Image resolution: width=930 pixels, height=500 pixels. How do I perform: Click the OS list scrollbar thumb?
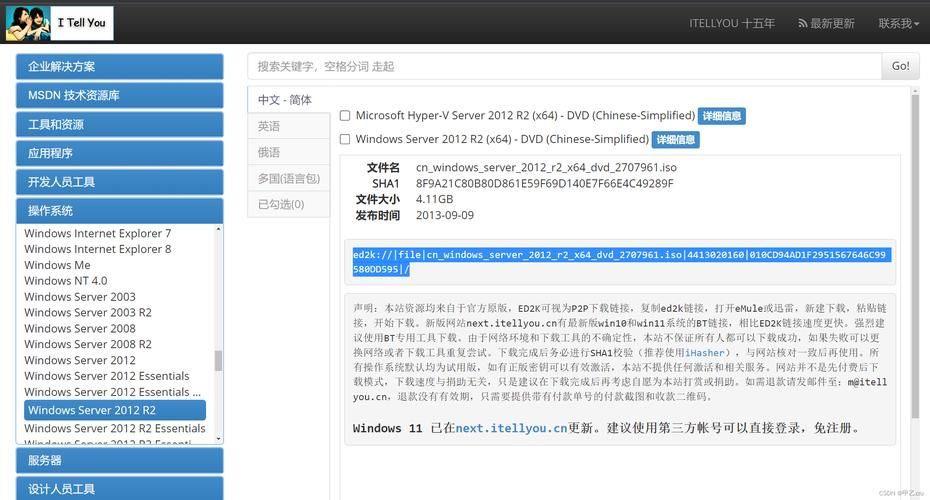click(x=218, y=360)
